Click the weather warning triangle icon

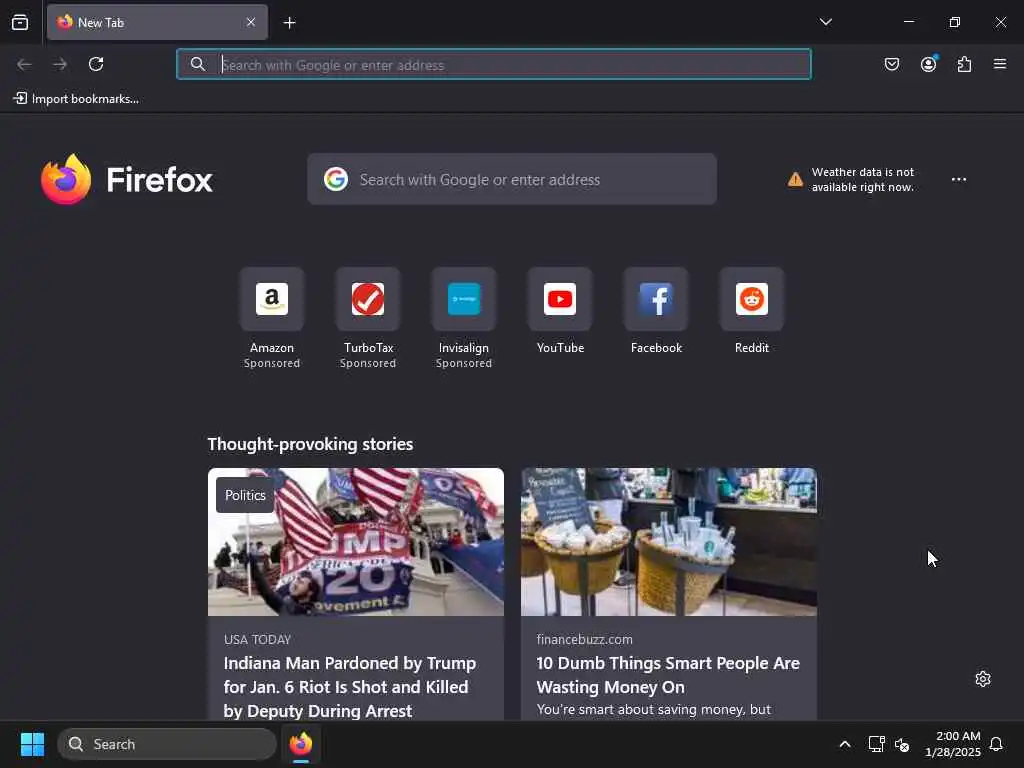[795, 179]
